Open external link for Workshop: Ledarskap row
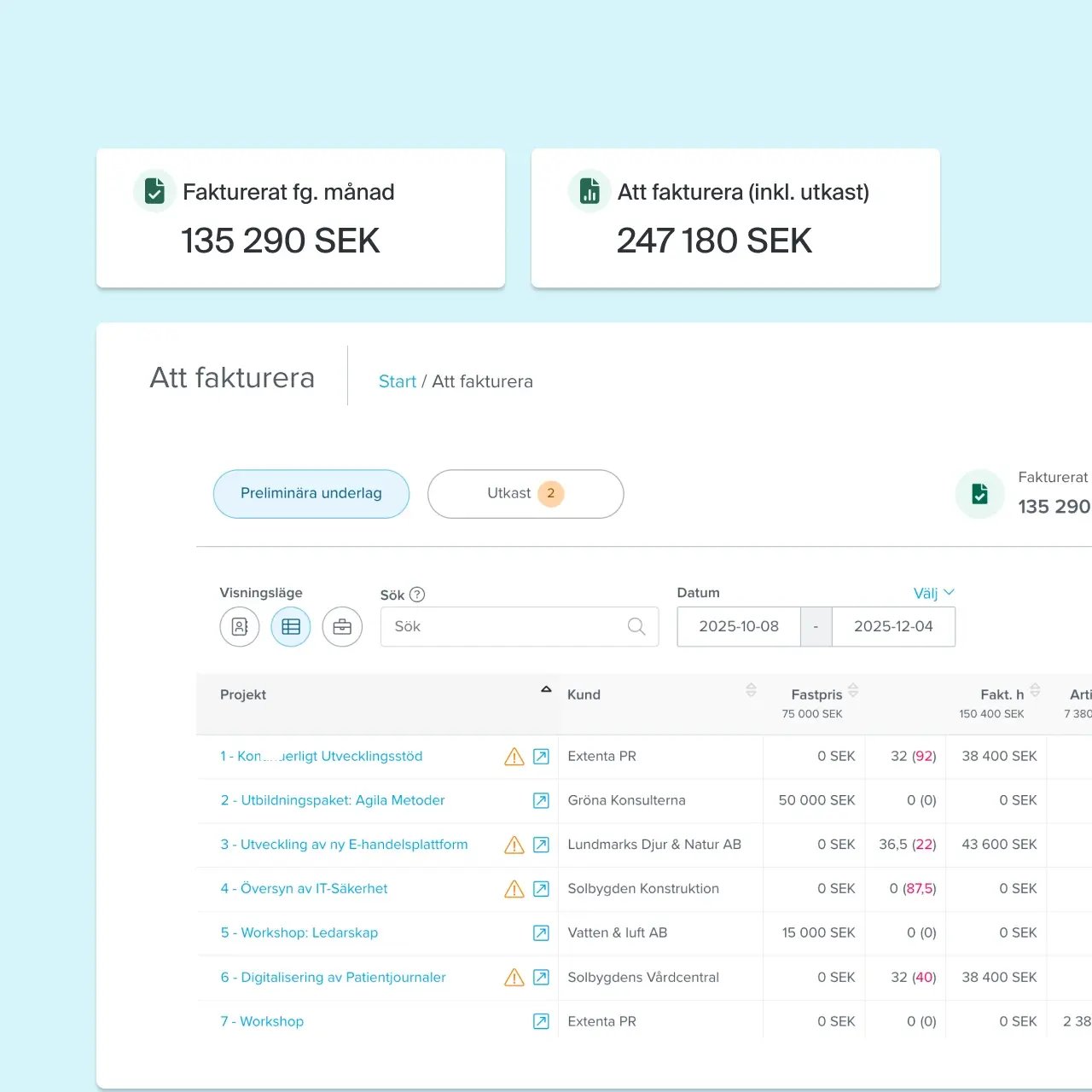The image size is (1092, 1092). point(541,933)
